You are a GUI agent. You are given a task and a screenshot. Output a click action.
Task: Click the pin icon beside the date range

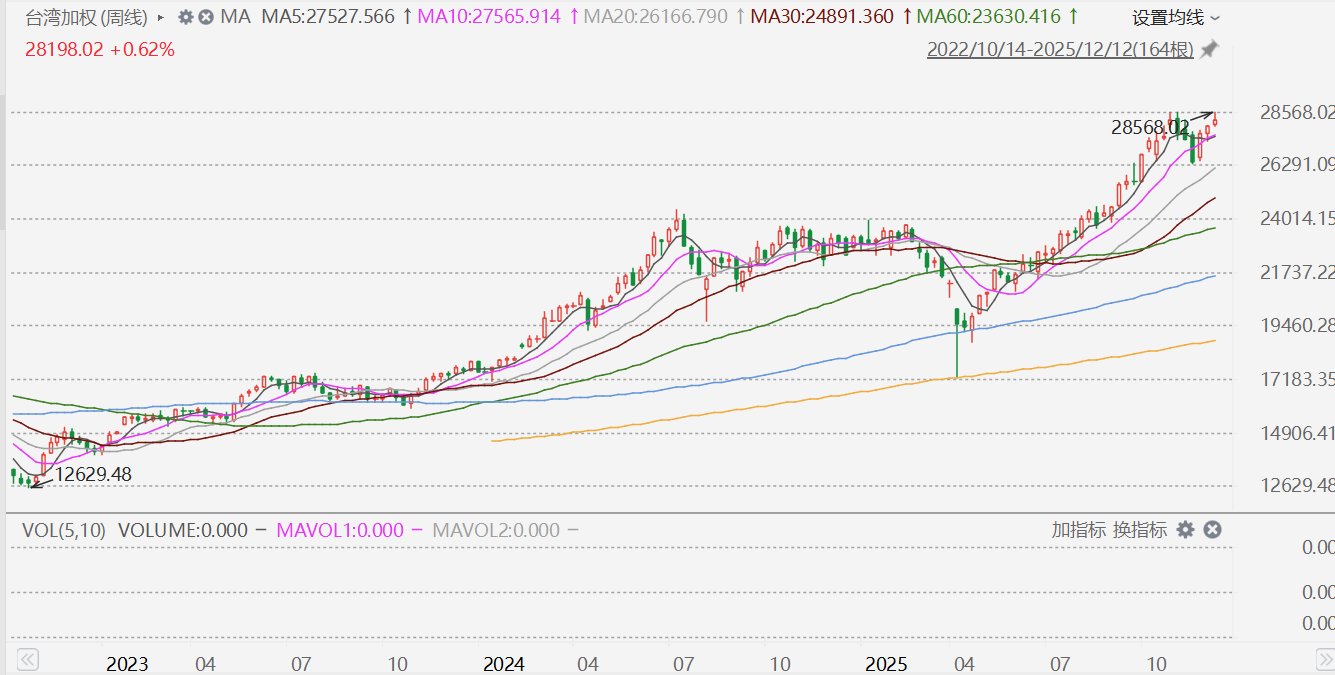[1209, 49]
